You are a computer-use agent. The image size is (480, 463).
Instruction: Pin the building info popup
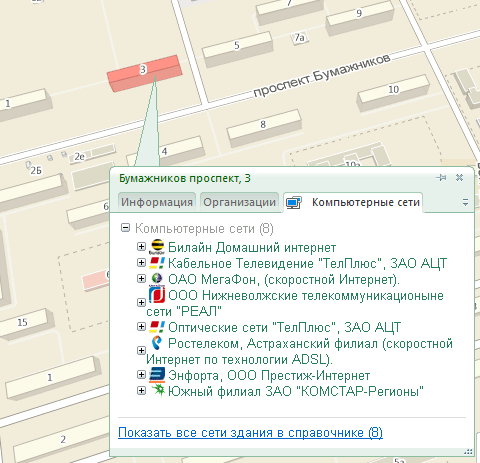point(441,178)
